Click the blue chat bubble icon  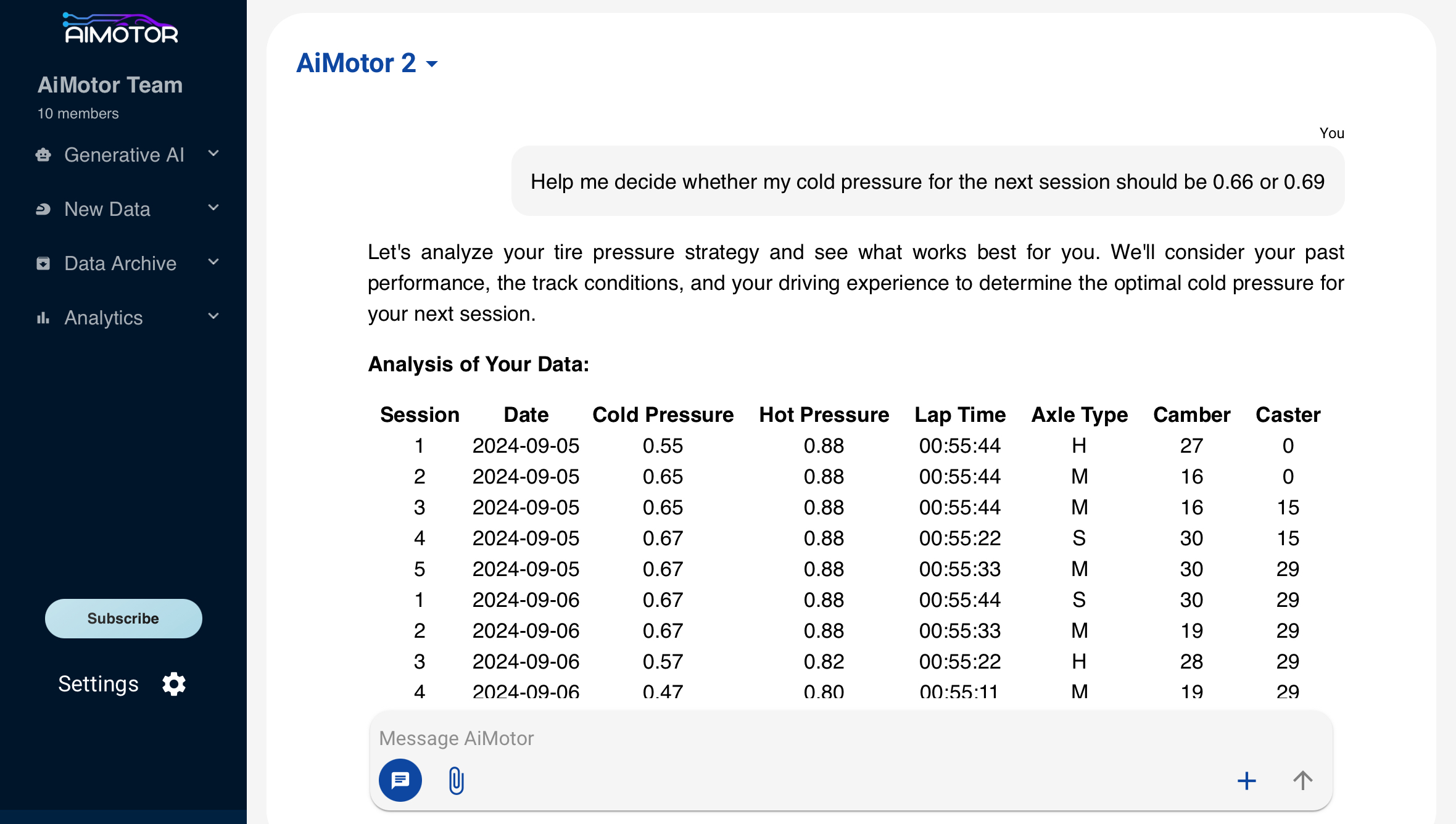click(x=400, y=780)
